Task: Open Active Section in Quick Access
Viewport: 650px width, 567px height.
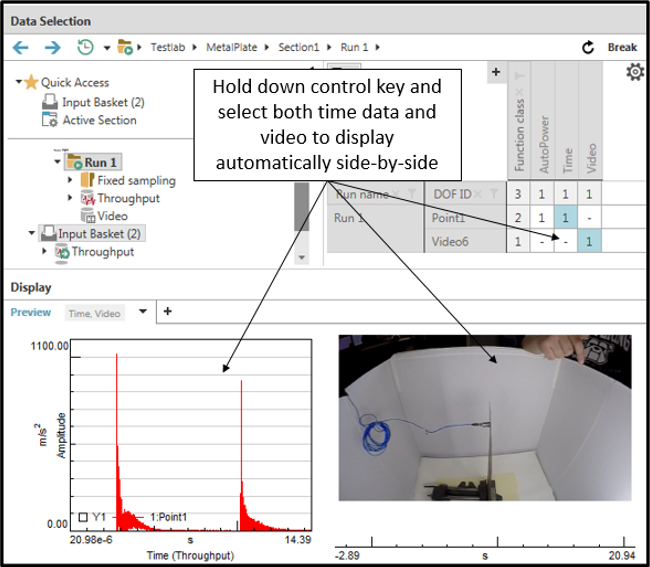Action: click(99, 120)
